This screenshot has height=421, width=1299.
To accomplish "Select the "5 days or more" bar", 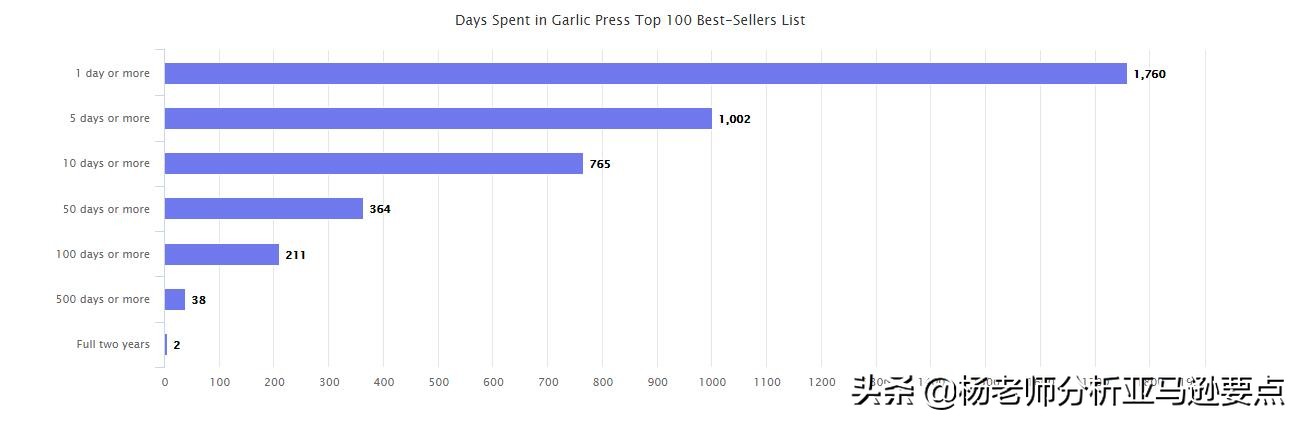I will [438, 119].
